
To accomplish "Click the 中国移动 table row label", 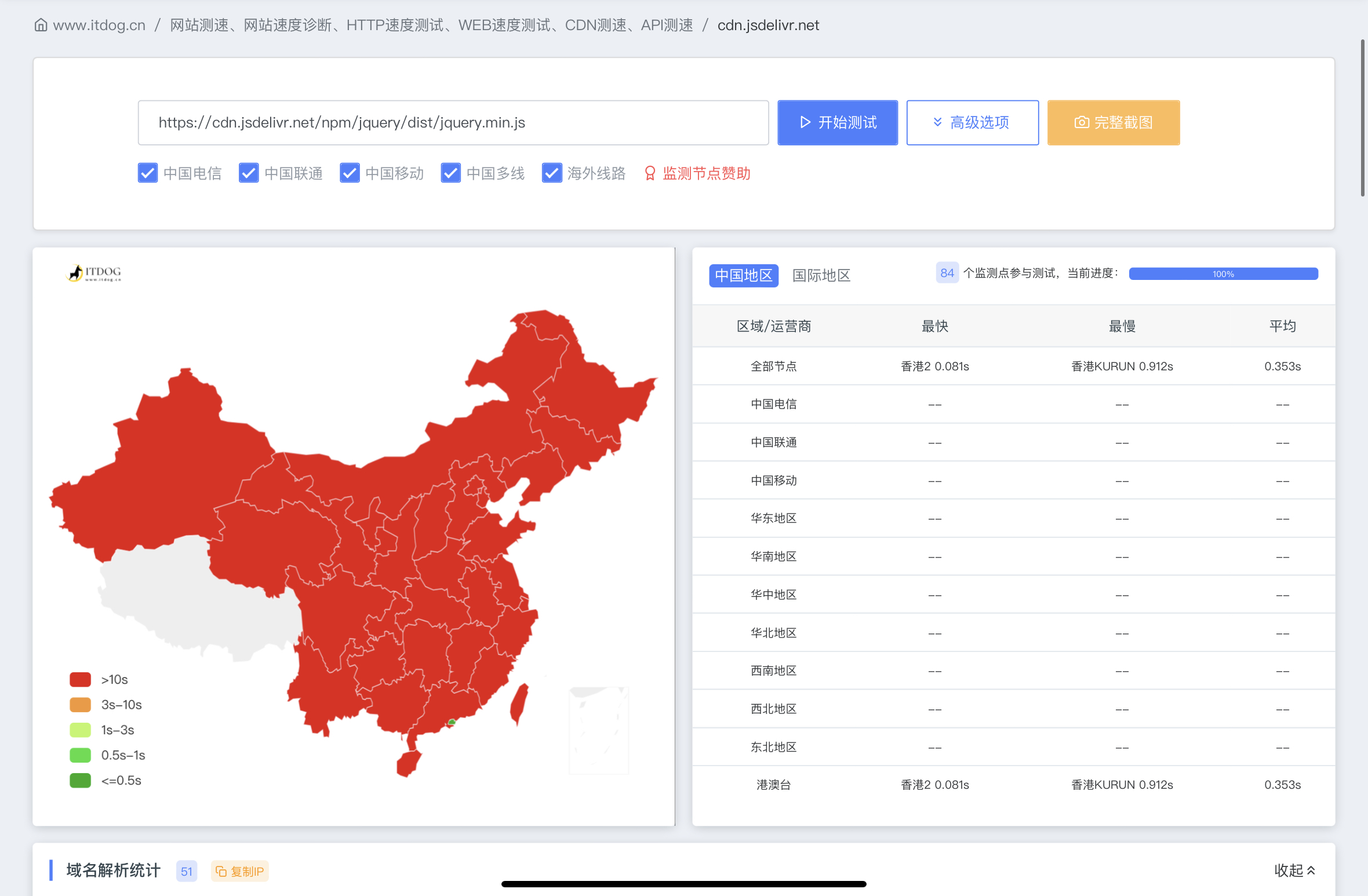I will point(773,480).
